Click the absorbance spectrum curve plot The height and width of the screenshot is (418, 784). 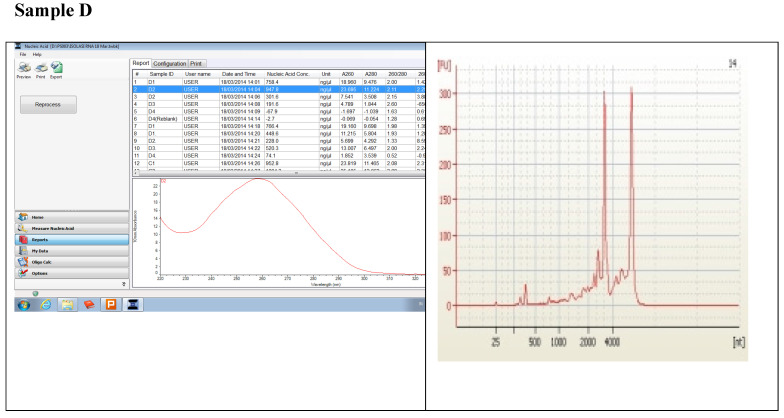278,232
